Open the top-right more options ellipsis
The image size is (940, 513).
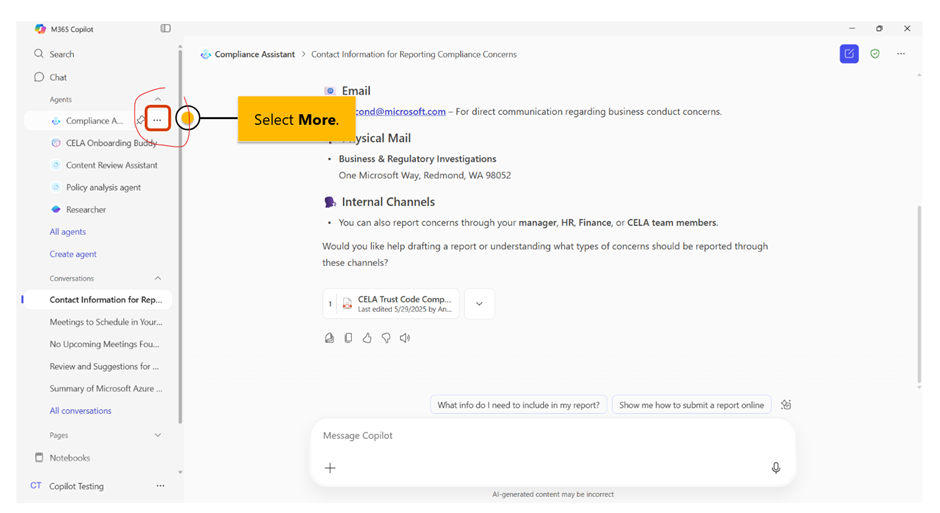point(900,54)
